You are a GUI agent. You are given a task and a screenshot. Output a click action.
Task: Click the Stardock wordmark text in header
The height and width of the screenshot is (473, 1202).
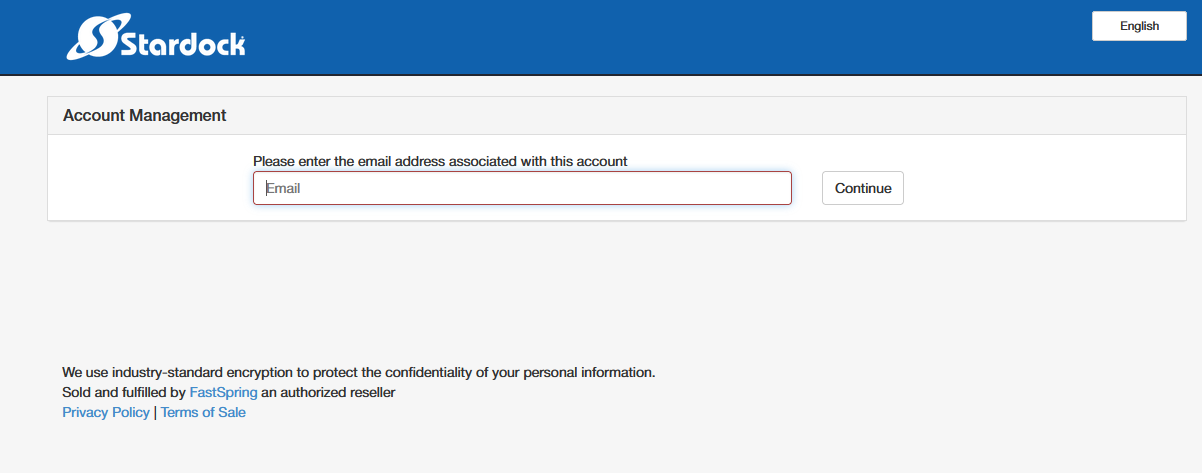(182, 44)
